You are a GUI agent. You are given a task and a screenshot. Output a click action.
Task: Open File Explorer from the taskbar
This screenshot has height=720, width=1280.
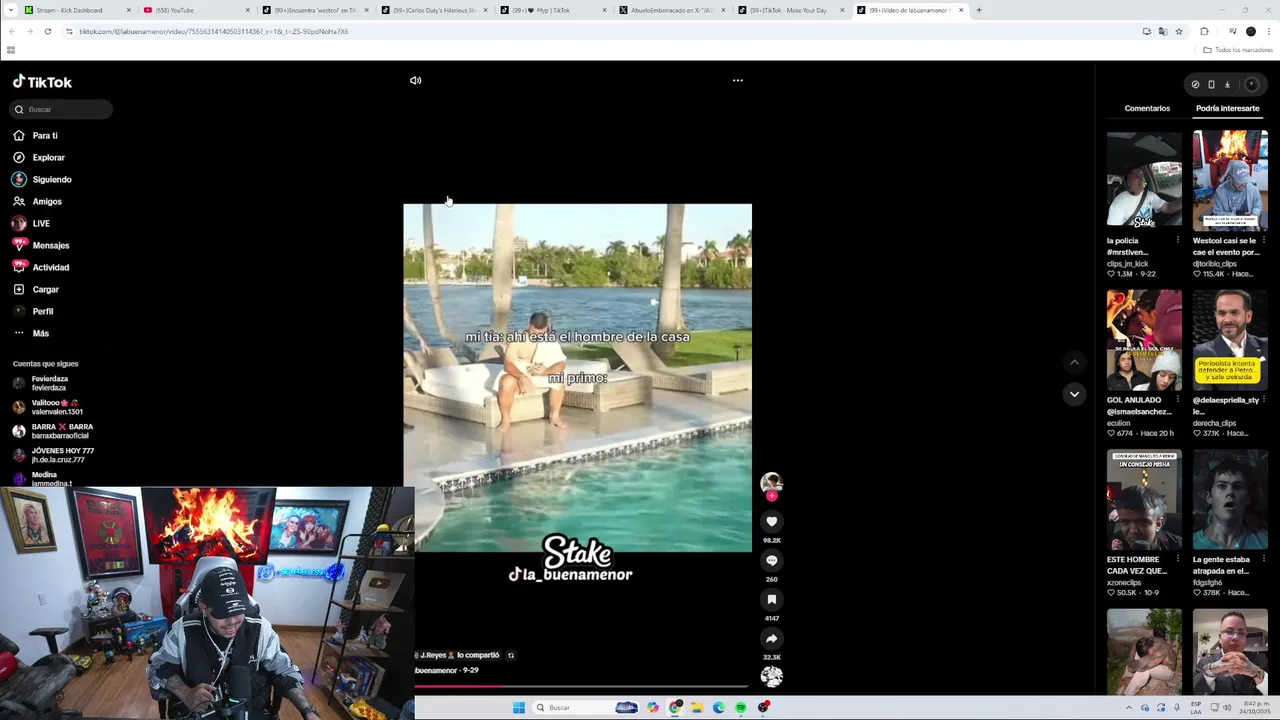(x=697, y=708)
